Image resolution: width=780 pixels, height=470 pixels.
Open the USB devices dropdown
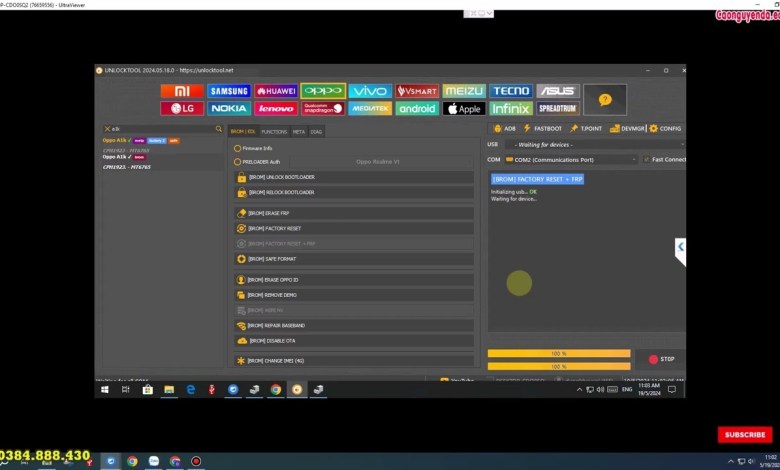pos(594,145)
